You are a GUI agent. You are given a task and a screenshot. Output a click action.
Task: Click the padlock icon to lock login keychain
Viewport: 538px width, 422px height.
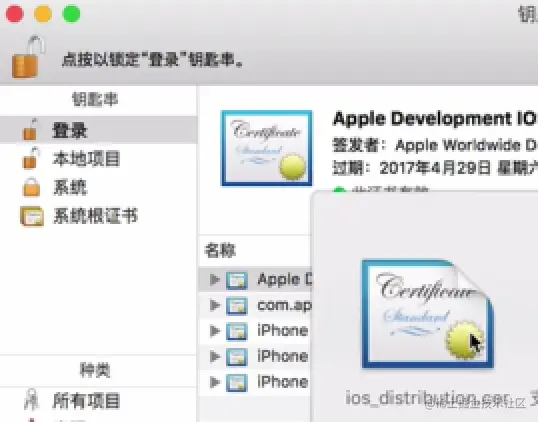point(28,57)
